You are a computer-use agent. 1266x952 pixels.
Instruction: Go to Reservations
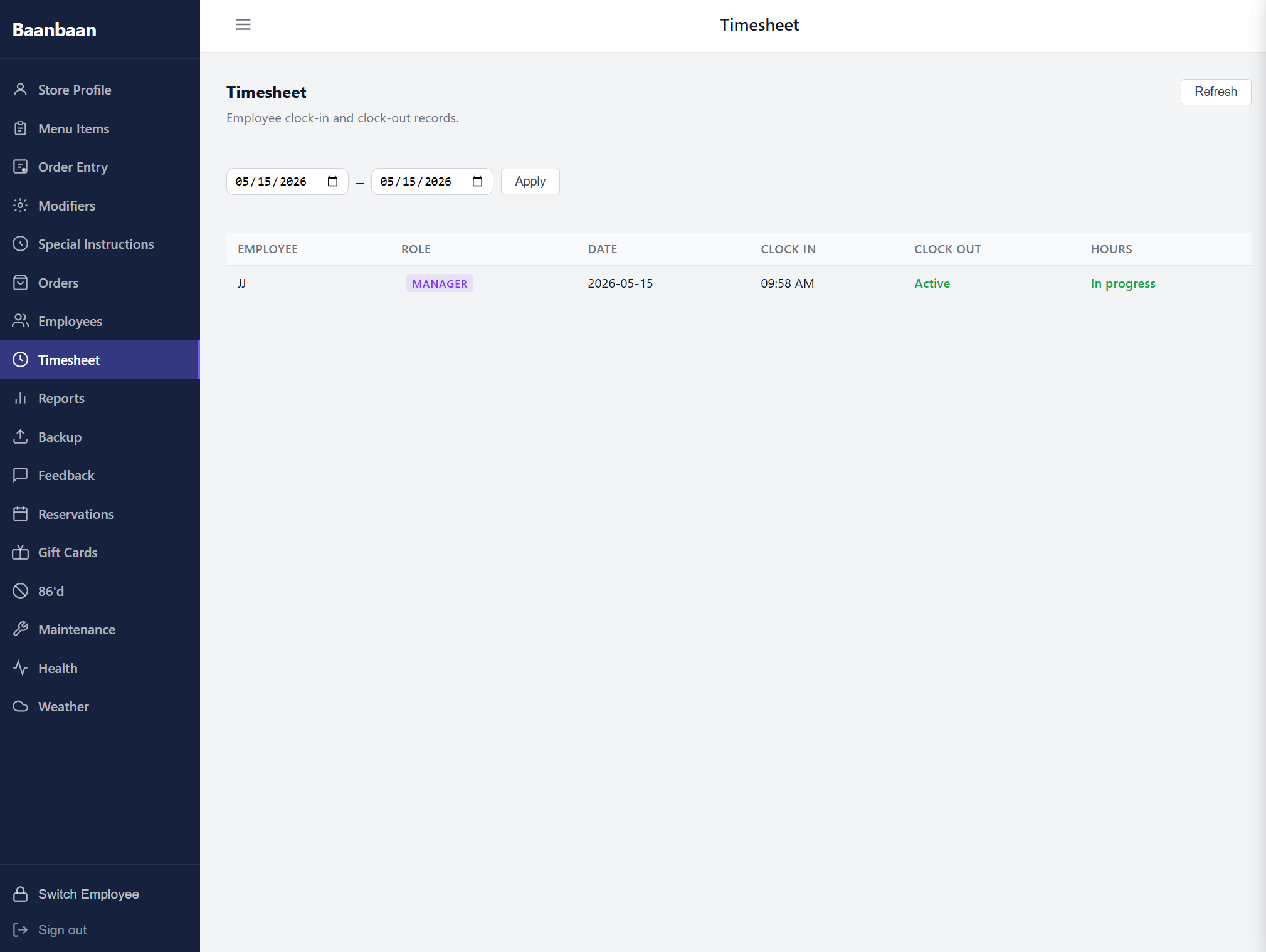point(100,514)
